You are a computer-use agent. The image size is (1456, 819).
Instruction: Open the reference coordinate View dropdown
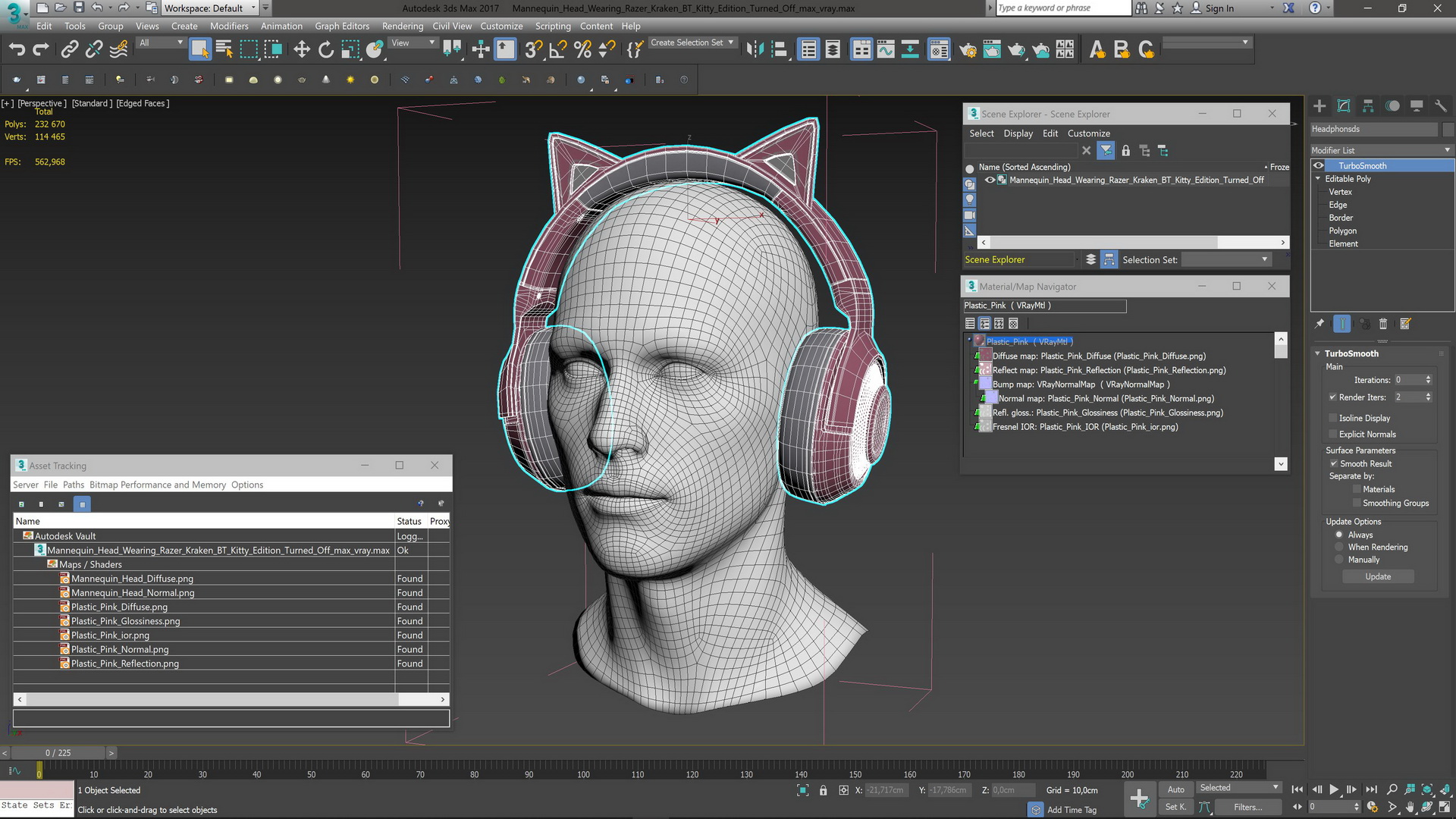413,43
